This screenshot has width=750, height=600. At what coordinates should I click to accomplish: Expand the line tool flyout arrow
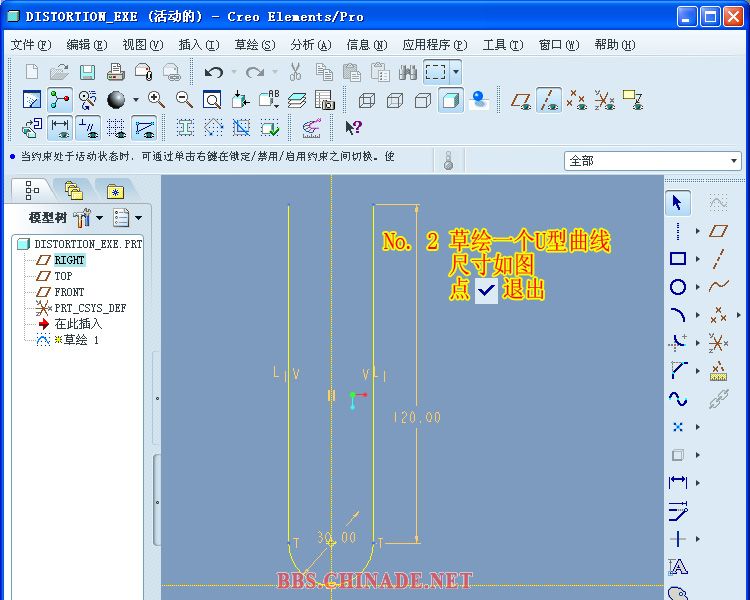point(698,231)
